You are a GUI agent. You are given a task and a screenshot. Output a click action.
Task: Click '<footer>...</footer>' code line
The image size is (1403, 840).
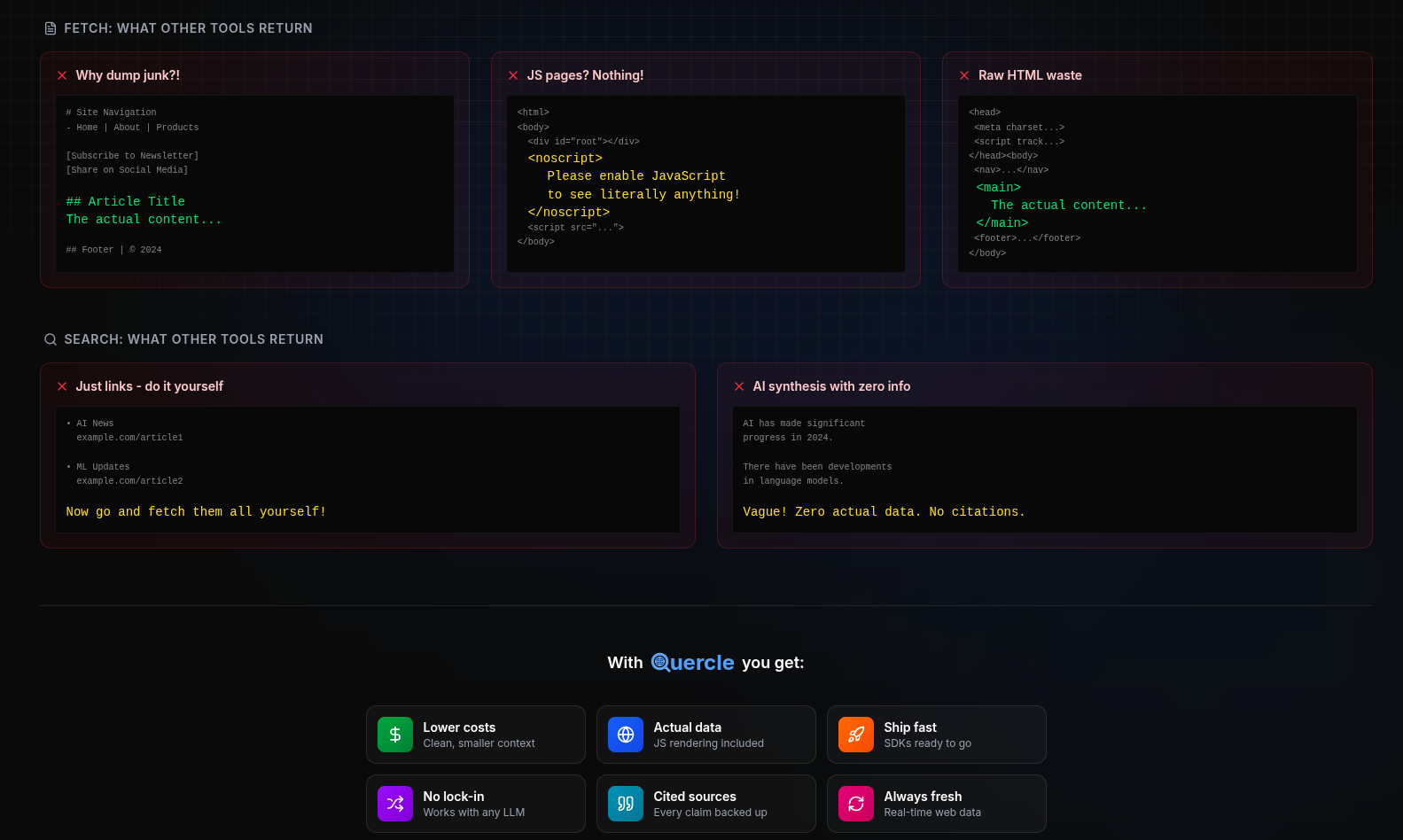coord(1027,238)
